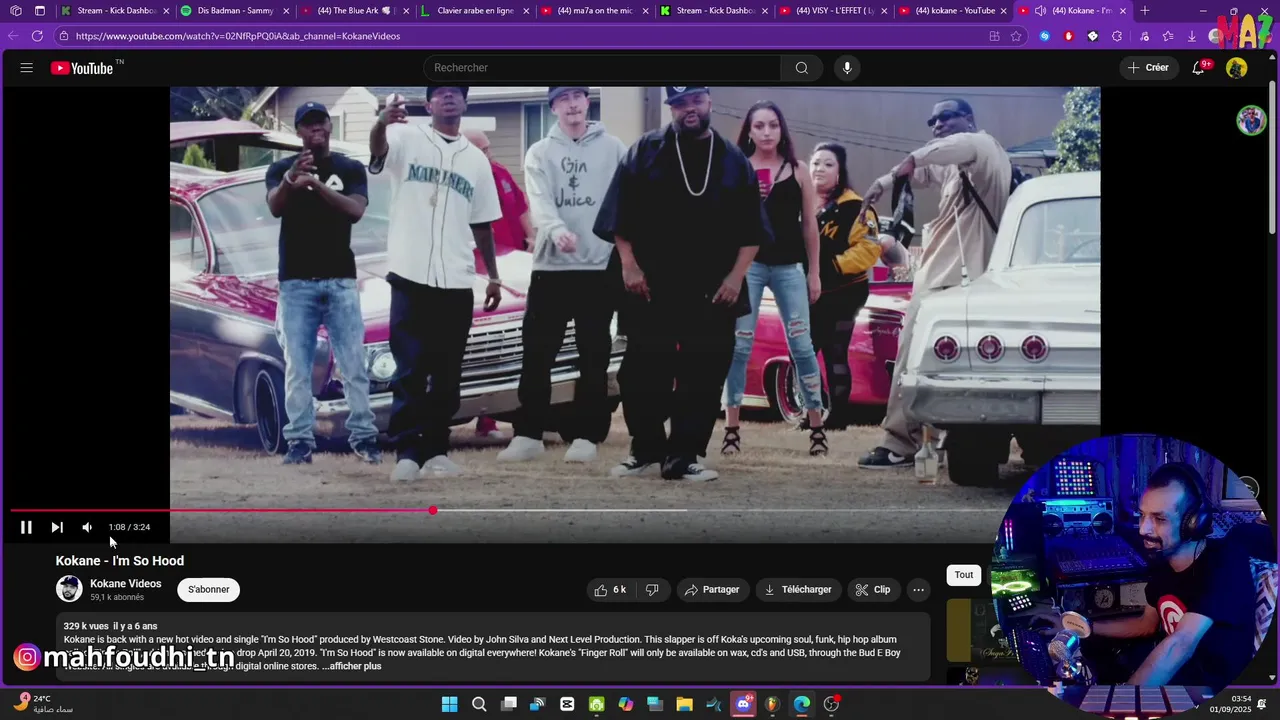Open the Windows Start menu
This screenshot has width=1280, height=720.
click(x=450, y=704)
